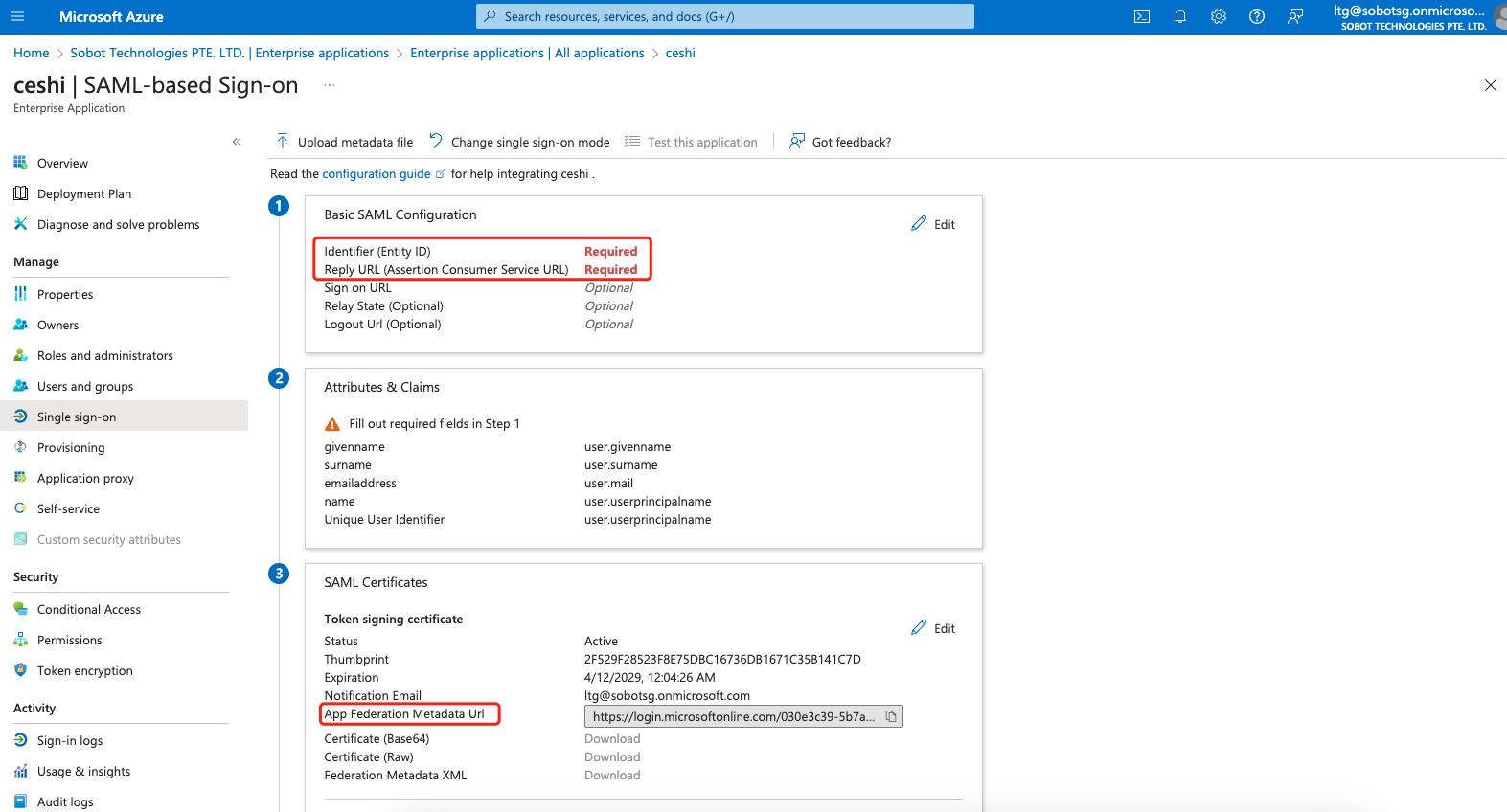This screenshot has width=1507, height=812.
Task: Edit the Basic SAML Configuration
Action: (x=933, y=224)
